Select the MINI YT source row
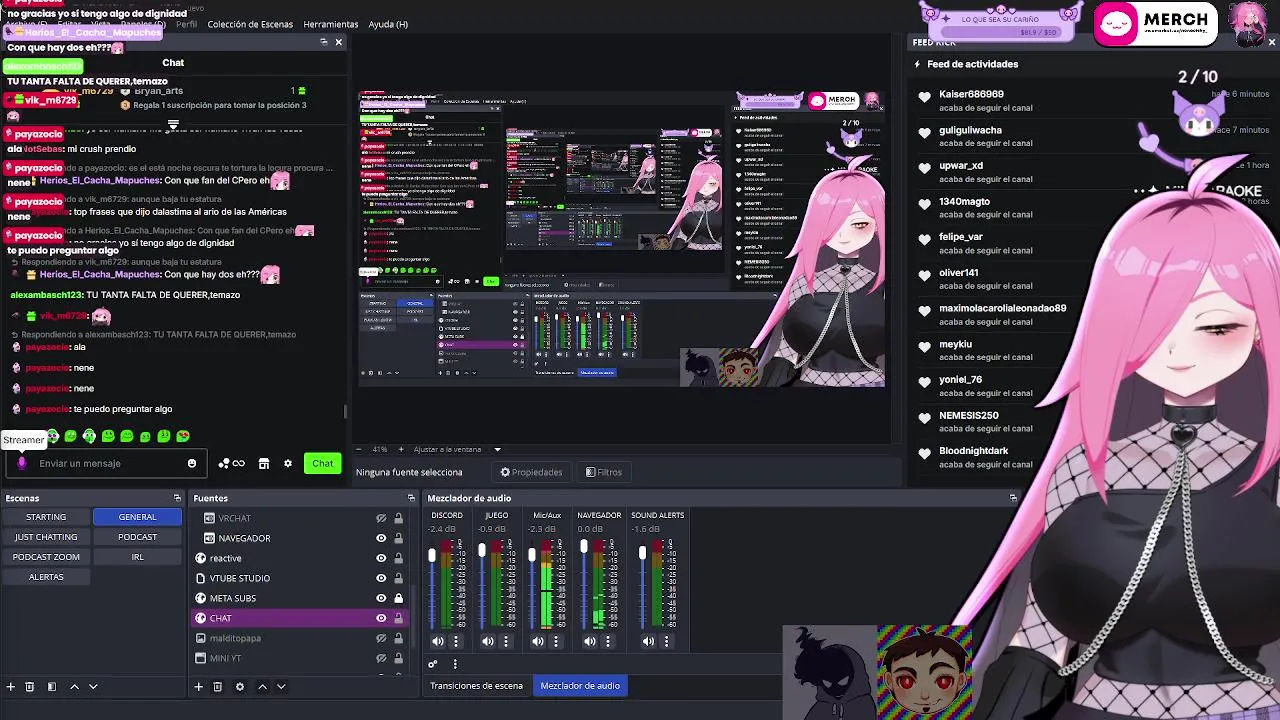This screenshot has height=720, width=1280. coord(300,658)
